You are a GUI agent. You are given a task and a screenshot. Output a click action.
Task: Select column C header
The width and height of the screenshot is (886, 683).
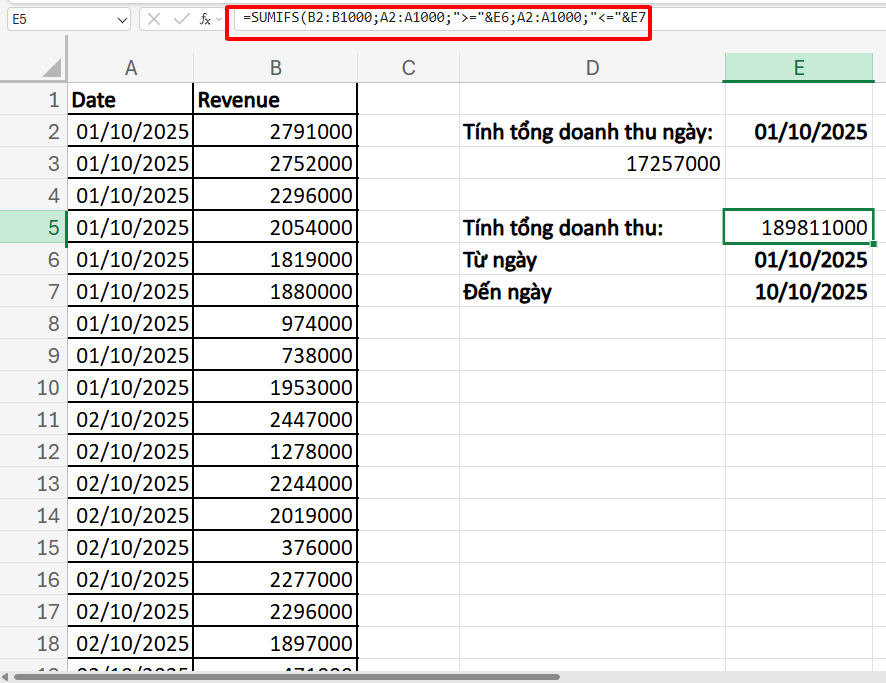click(x=408, y=67)
